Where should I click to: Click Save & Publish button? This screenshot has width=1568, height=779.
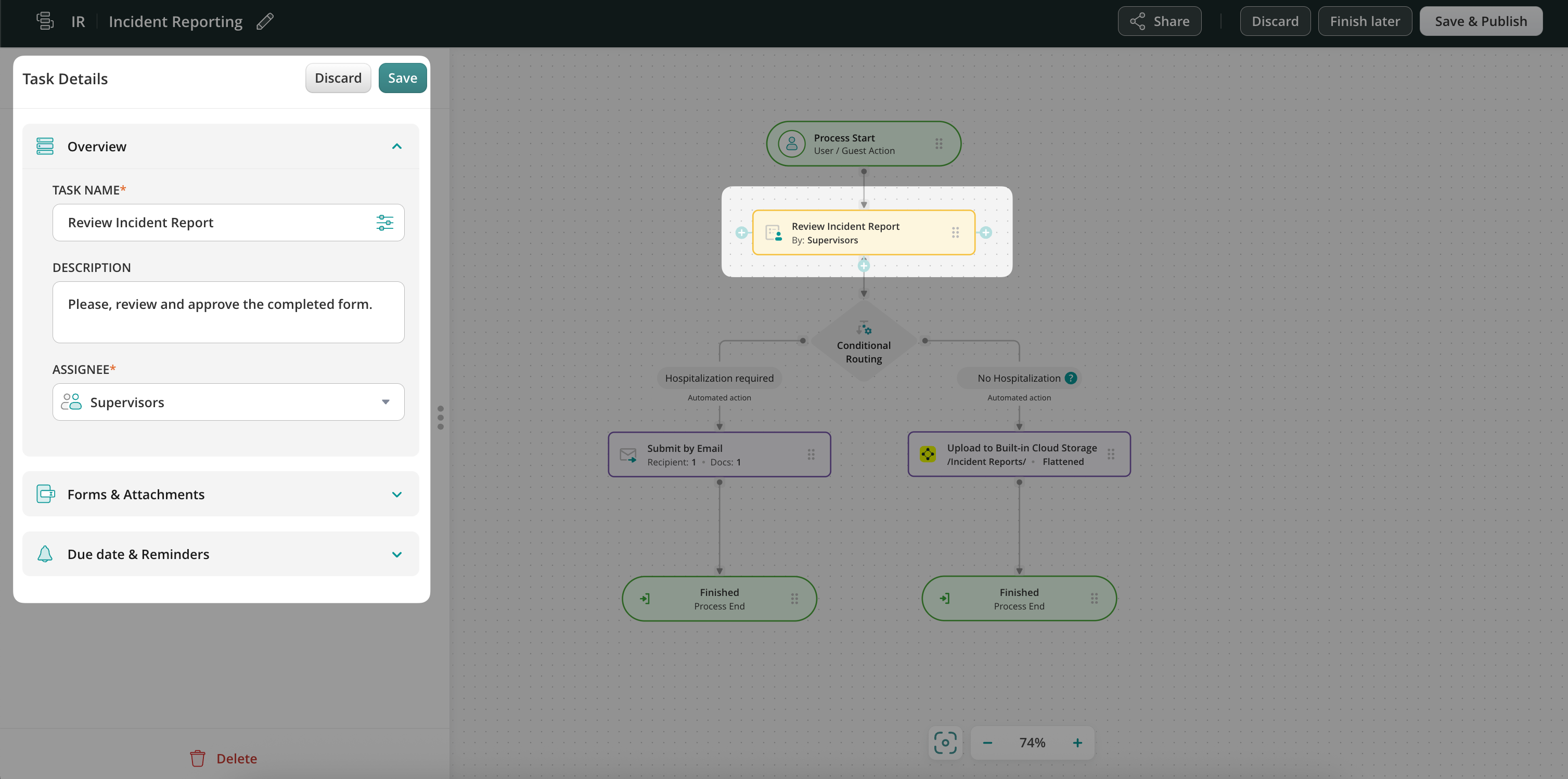[1481, 21]
